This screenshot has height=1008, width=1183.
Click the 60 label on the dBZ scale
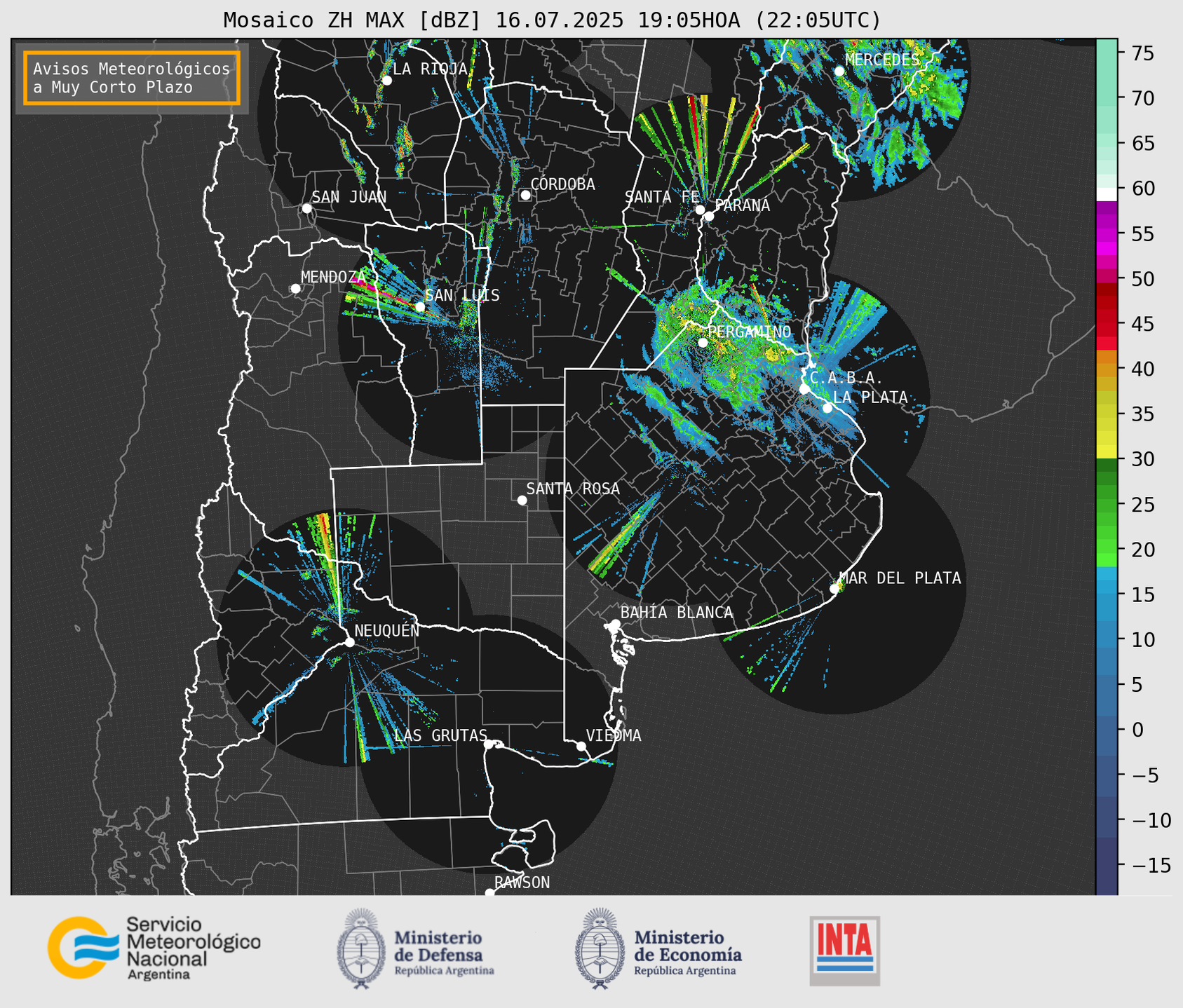[x=1142, y=189]
